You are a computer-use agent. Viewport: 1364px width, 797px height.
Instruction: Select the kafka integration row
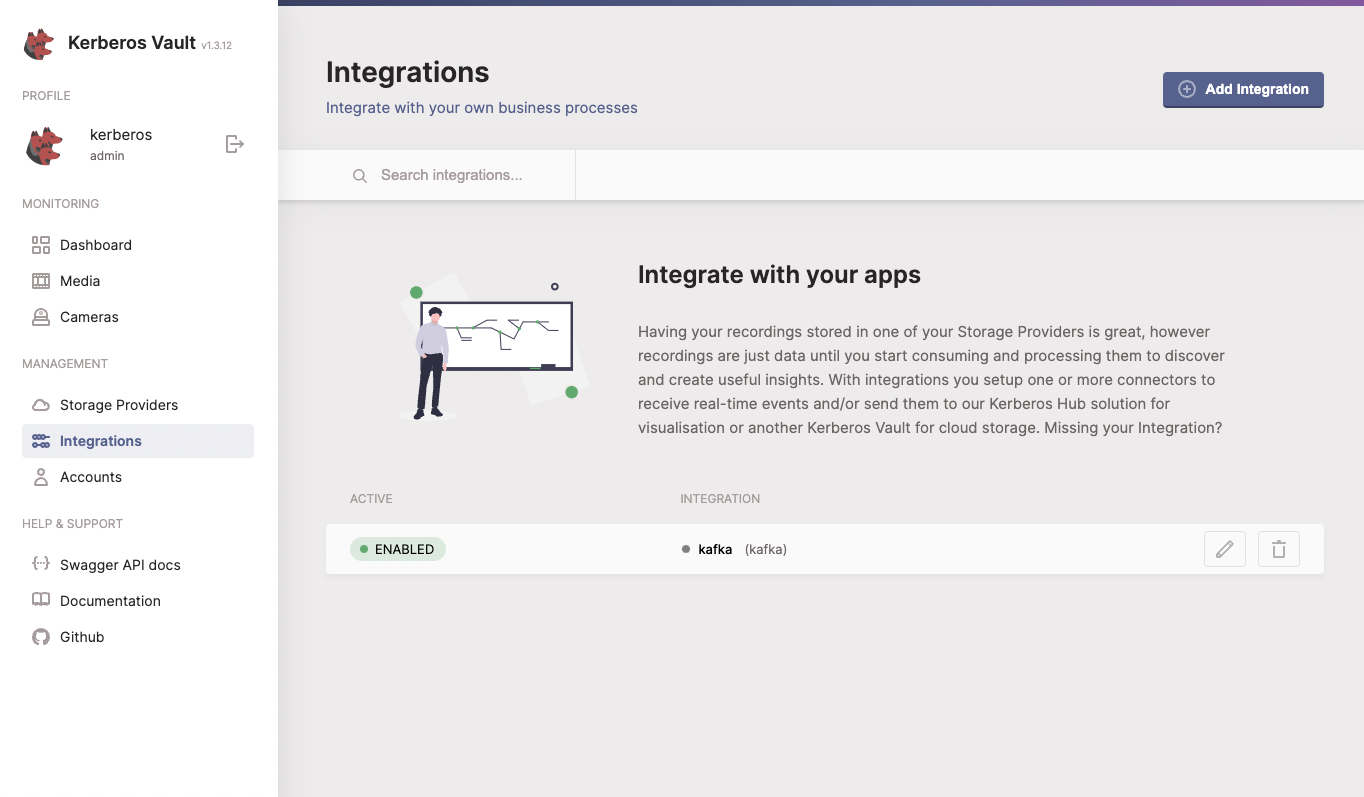(714, 549)
